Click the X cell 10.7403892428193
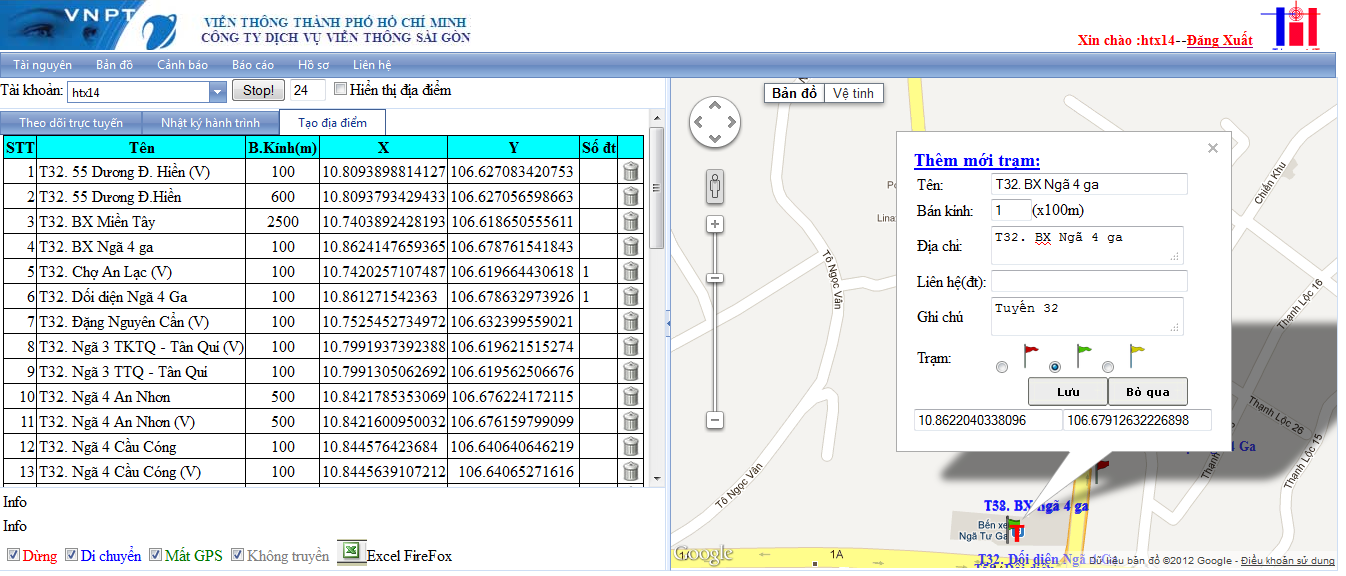 point(383,222)
